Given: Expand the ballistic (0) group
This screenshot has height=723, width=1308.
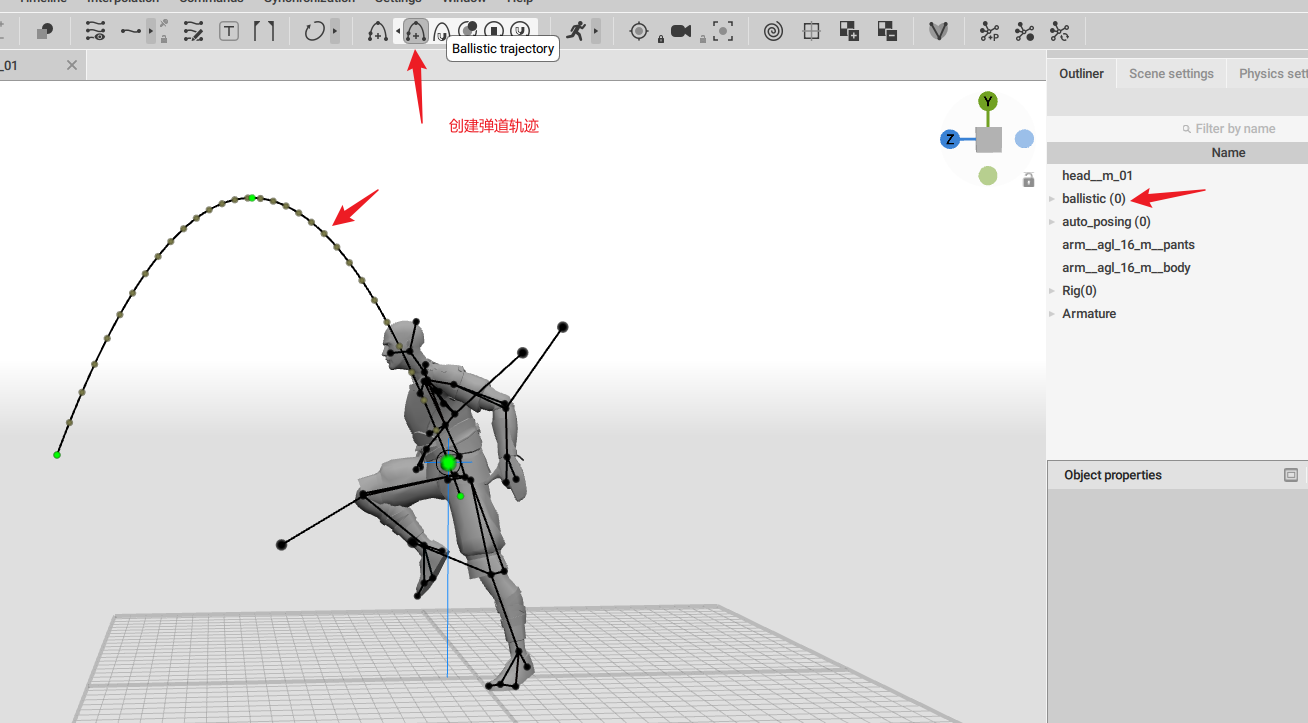Looking at the screenshot, I should (x=1052, y=199).
